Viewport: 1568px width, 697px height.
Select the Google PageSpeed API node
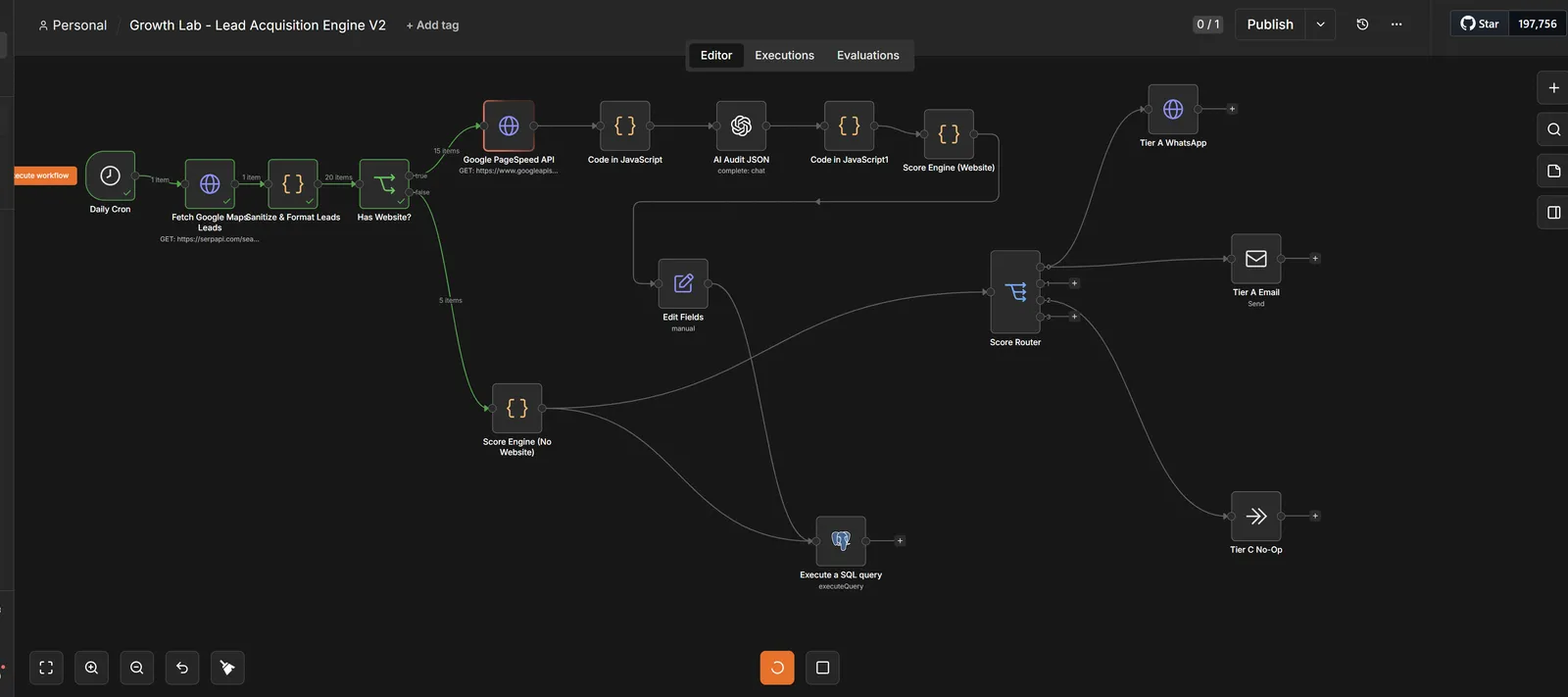(x=509, y=125)
